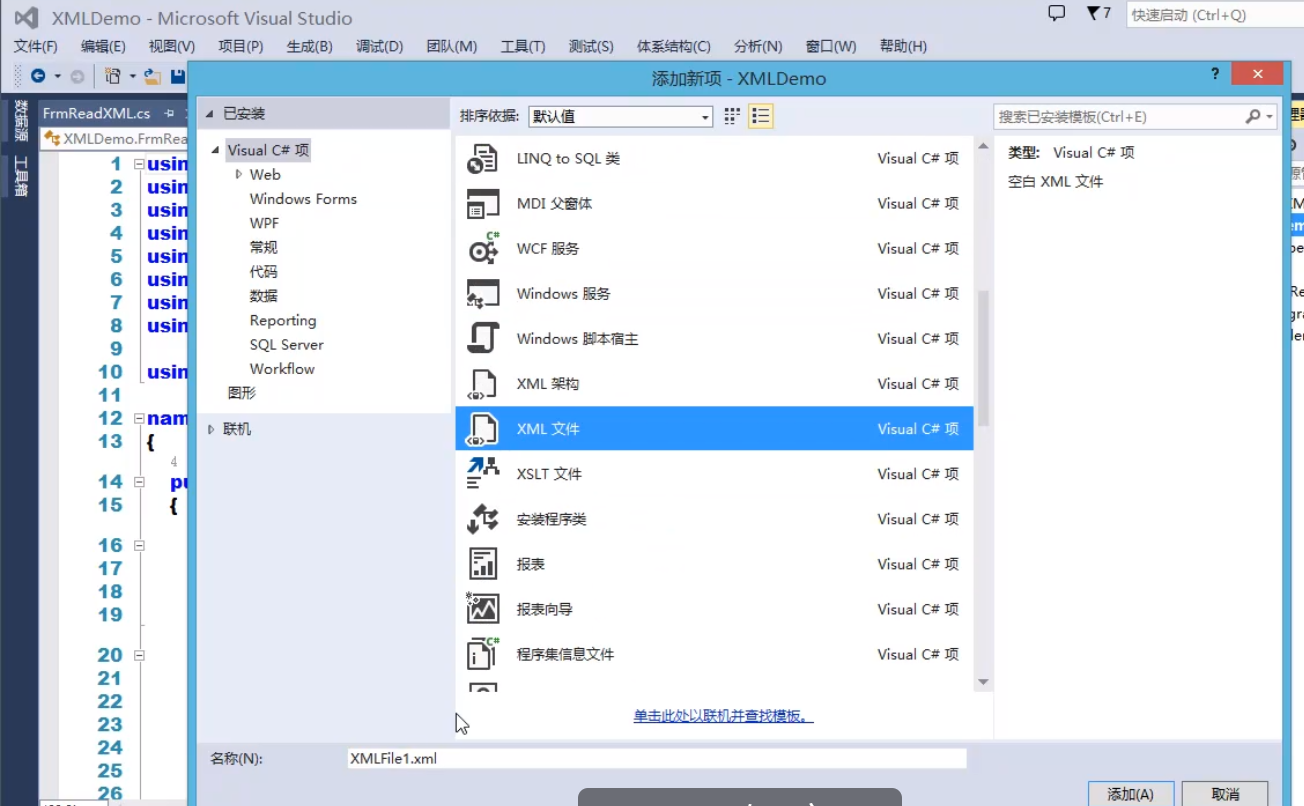Open the 视图(V) menu

coord(172,46)
